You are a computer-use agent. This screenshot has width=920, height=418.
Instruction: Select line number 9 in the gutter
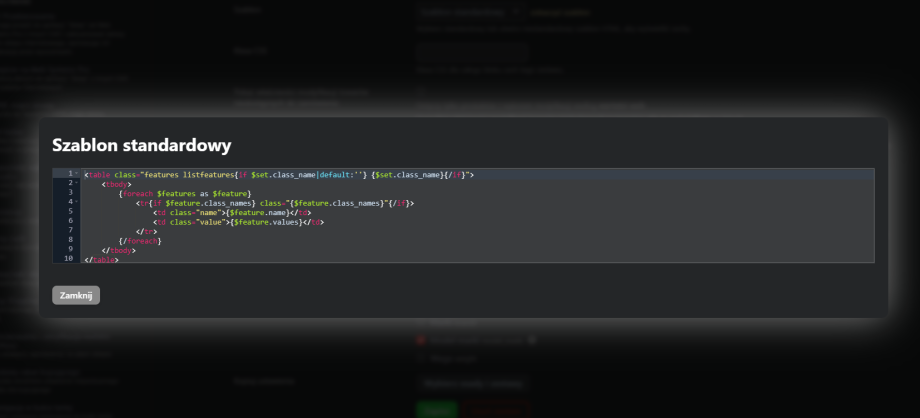coord(69,249)
